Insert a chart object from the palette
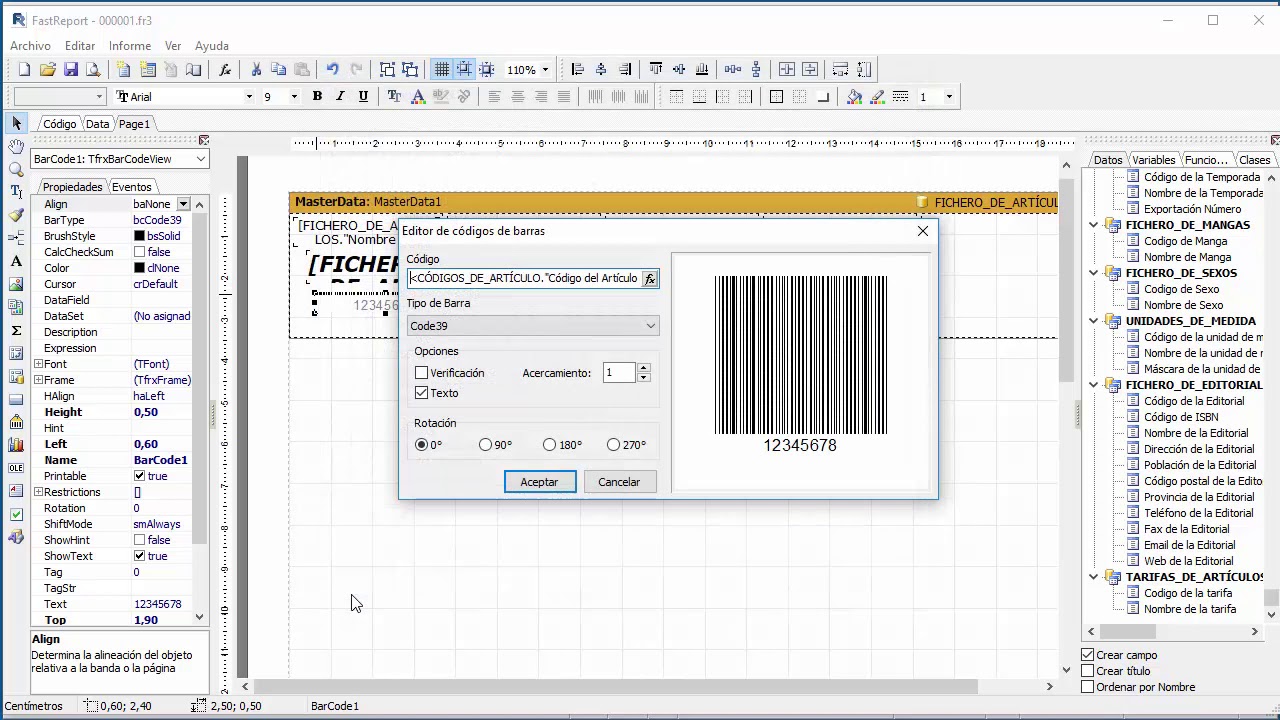Screen dimensions: 1280x720 (16, 445)
